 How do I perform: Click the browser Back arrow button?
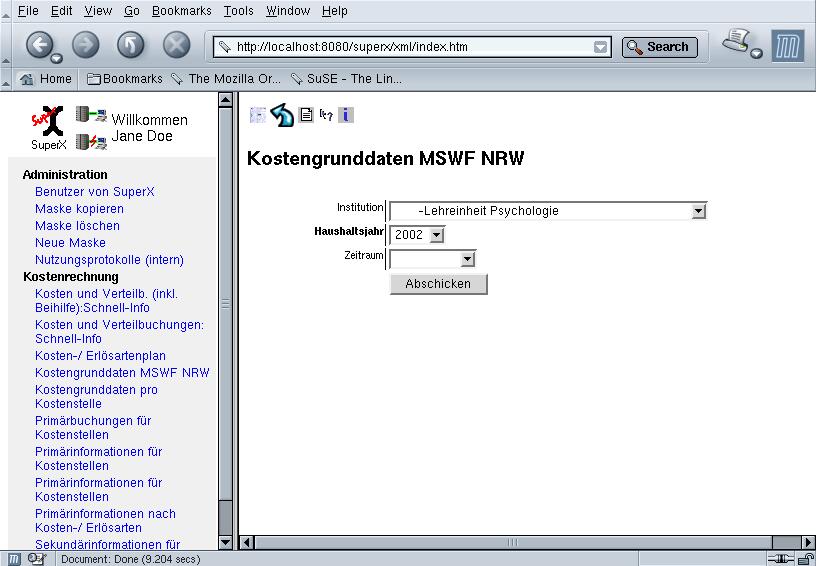39,45
